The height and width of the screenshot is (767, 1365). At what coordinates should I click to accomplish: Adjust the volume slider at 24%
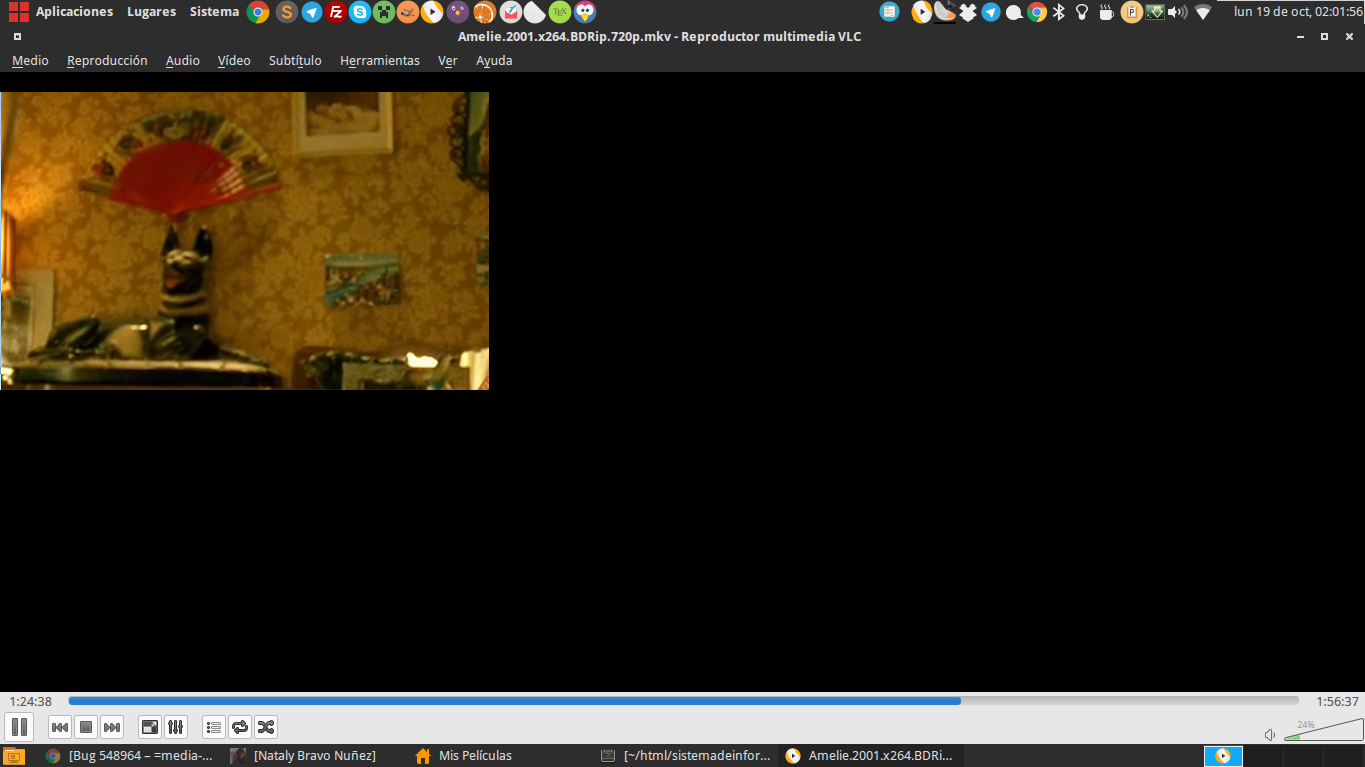coord(1323,730)
